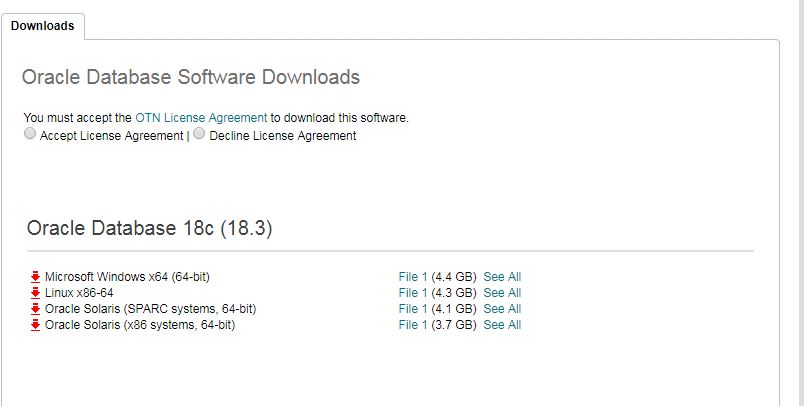Image resolution: width=804 pixels, height=406 pixels.
Task: Click the Linux x86-64 platform label
Action: (x=79, y=293)
